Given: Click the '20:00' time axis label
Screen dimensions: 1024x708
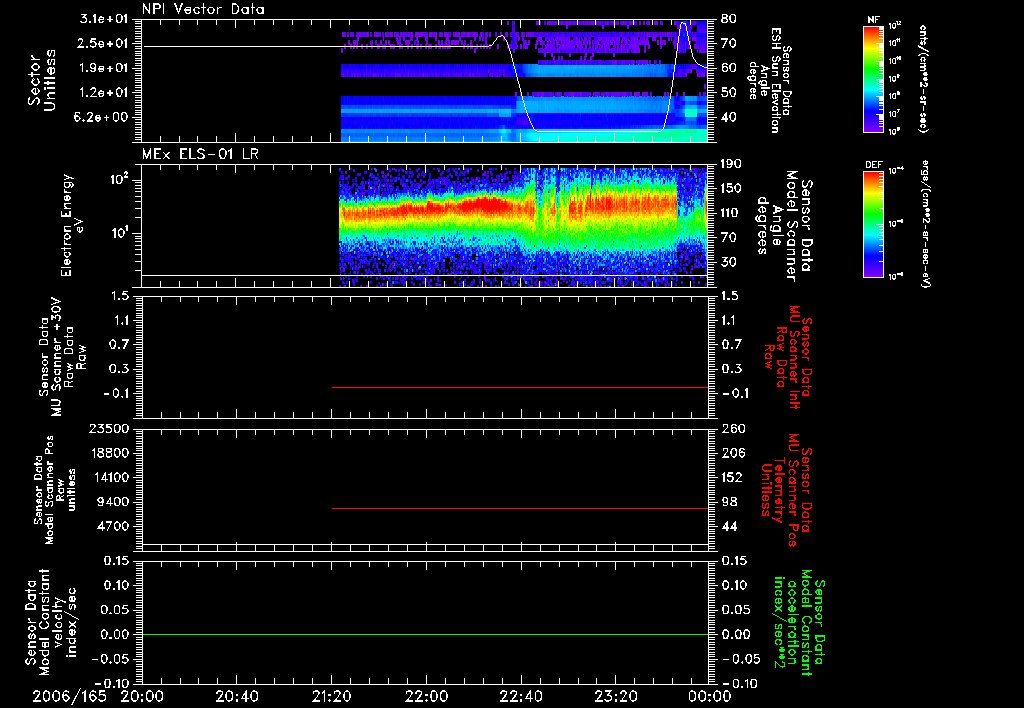Looking at the screenshot, I should 142,696.
